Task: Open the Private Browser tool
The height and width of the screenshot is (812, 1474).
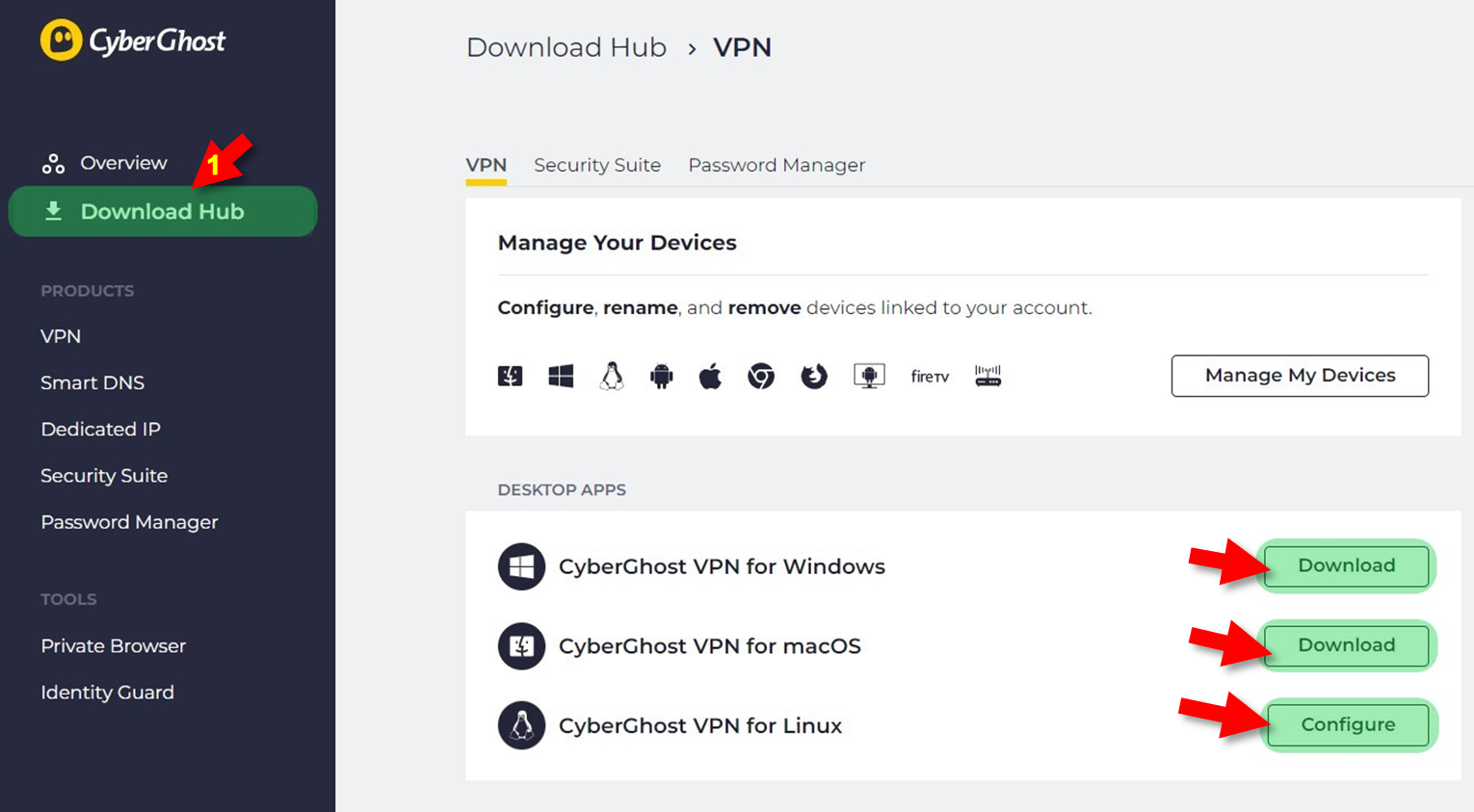Action: 113,645
